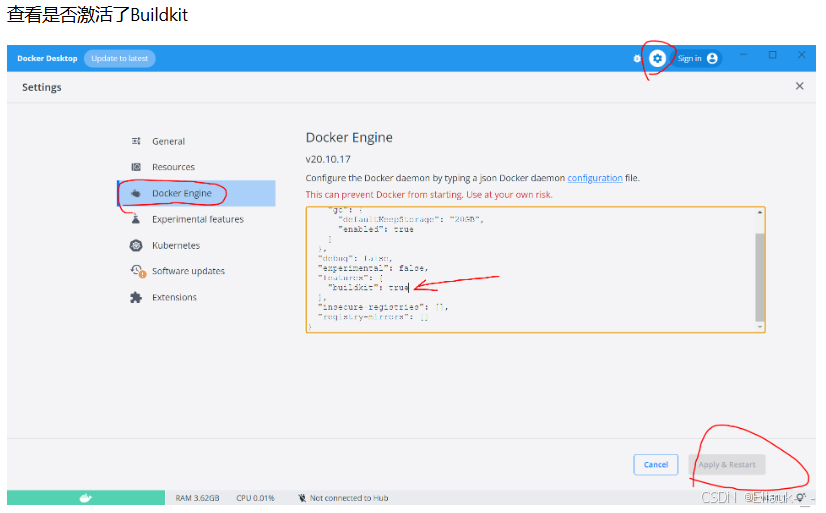Viewport: 826px width, 513px height.
Task: Click the editor scroll down arrow
Action: pos(760,327)
